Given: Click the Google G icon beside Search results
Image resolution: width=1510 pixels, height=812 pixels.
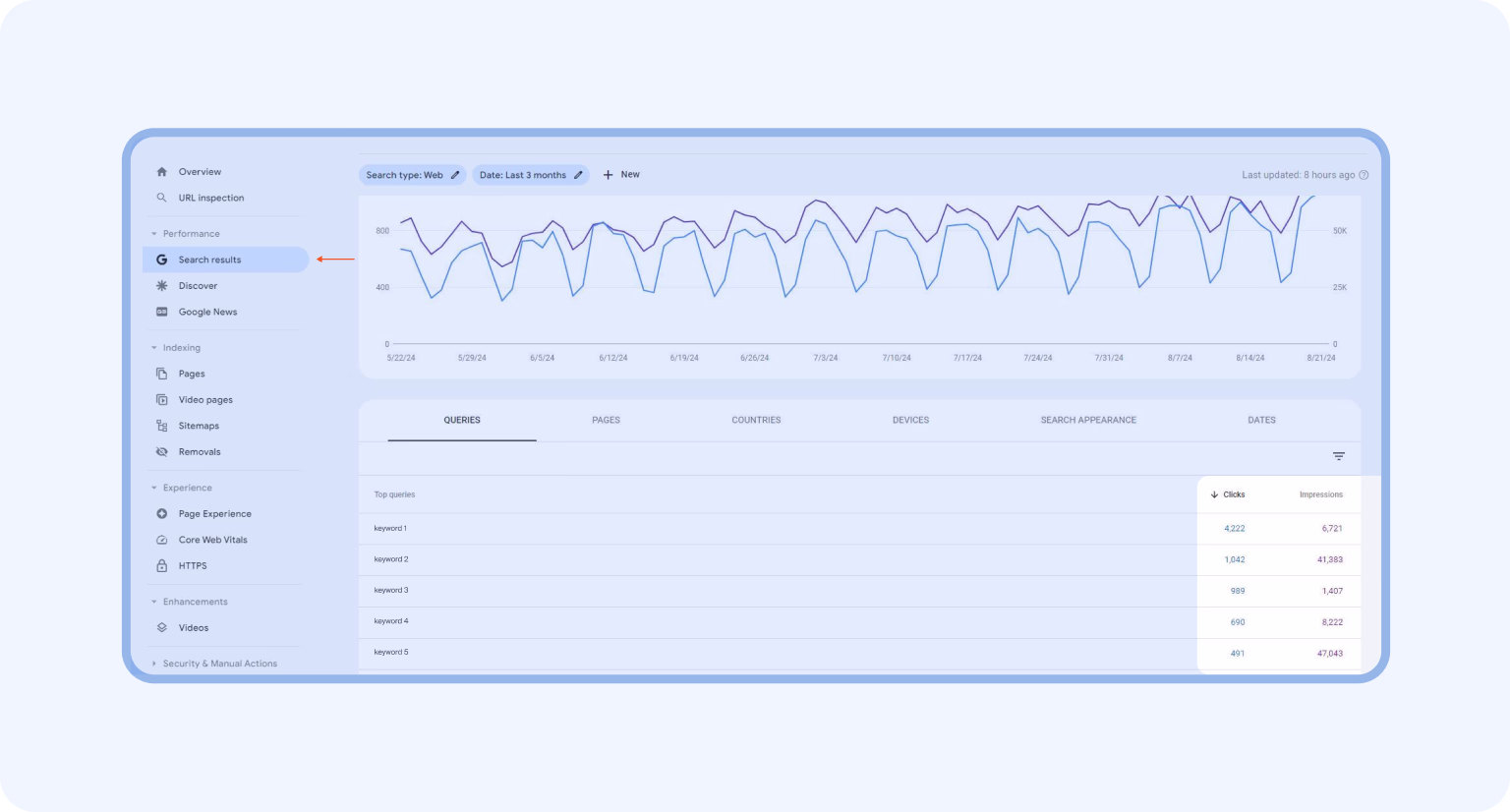Looking at the screenshot, I should point(162,260).
